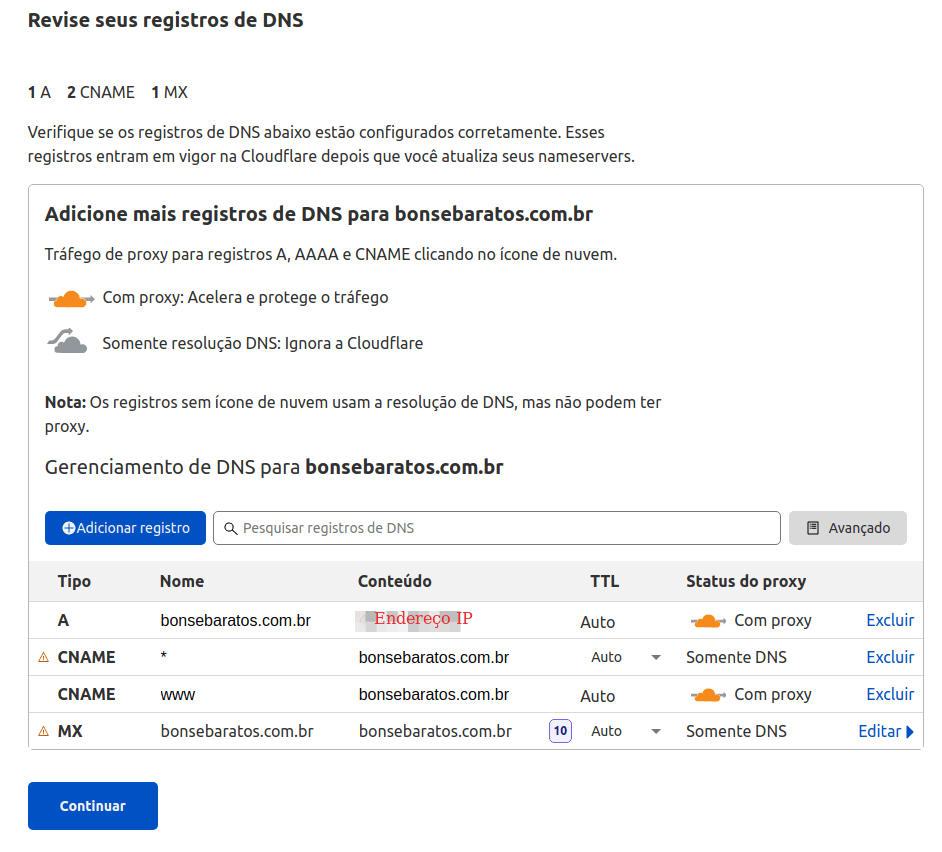Click the Status do proxy column header

click(x=746, y=581)
